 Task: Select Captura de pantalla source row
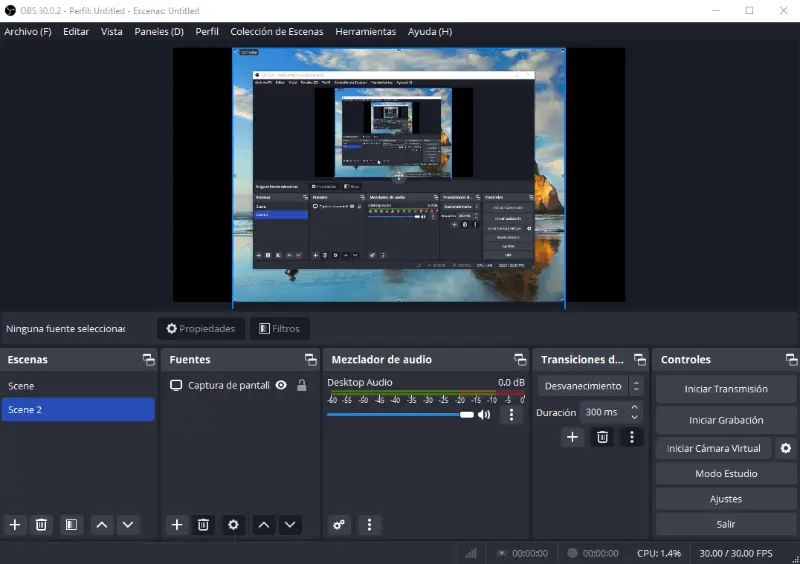click(239, 385)
